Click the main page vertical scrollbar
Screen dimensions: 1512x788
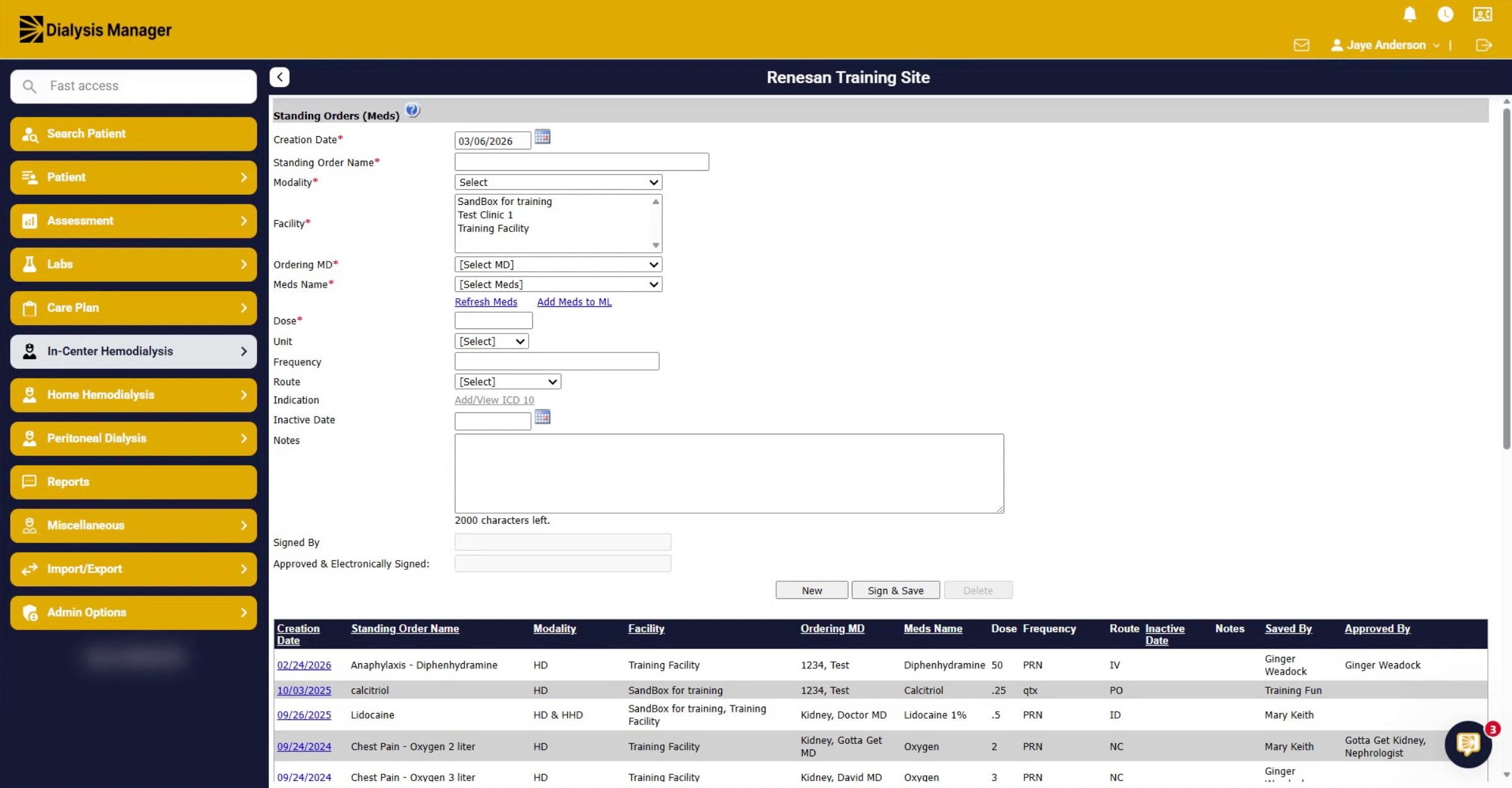point(1506,278)
